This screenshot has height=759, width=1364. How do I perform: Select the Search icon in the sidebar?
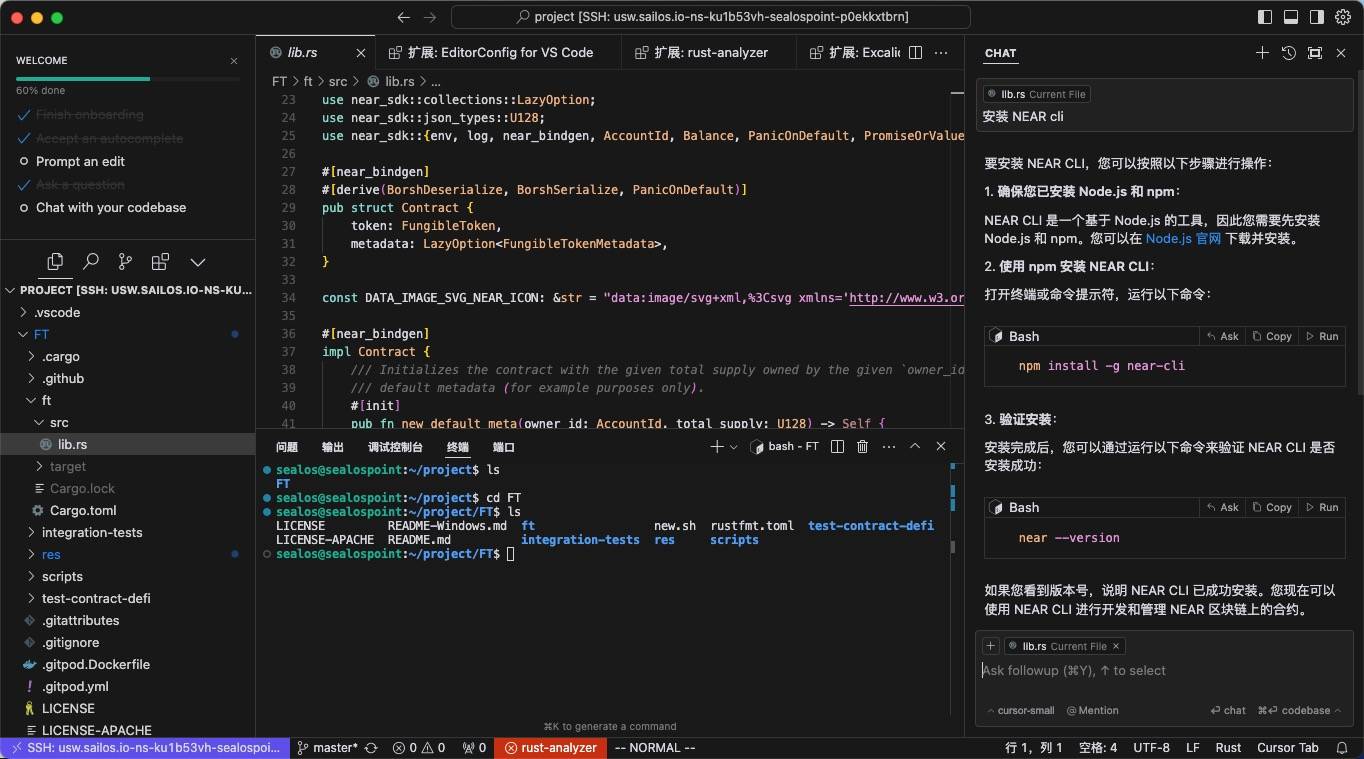(89, 261)
